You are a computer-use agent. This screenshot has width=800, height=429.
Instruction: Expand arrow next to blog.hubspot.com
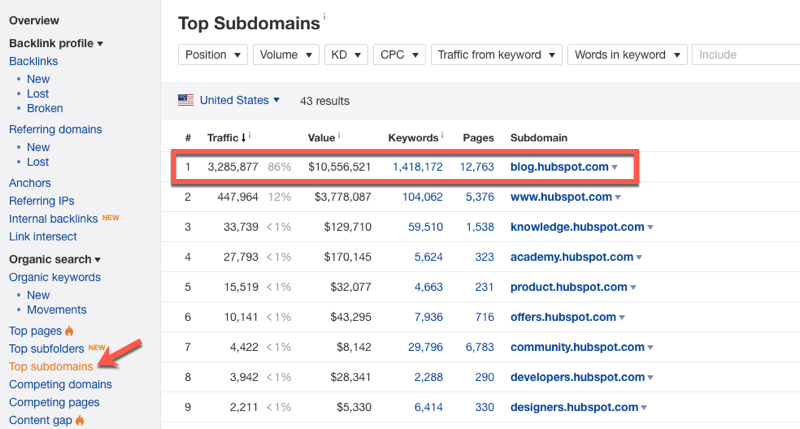coord(614,167)
